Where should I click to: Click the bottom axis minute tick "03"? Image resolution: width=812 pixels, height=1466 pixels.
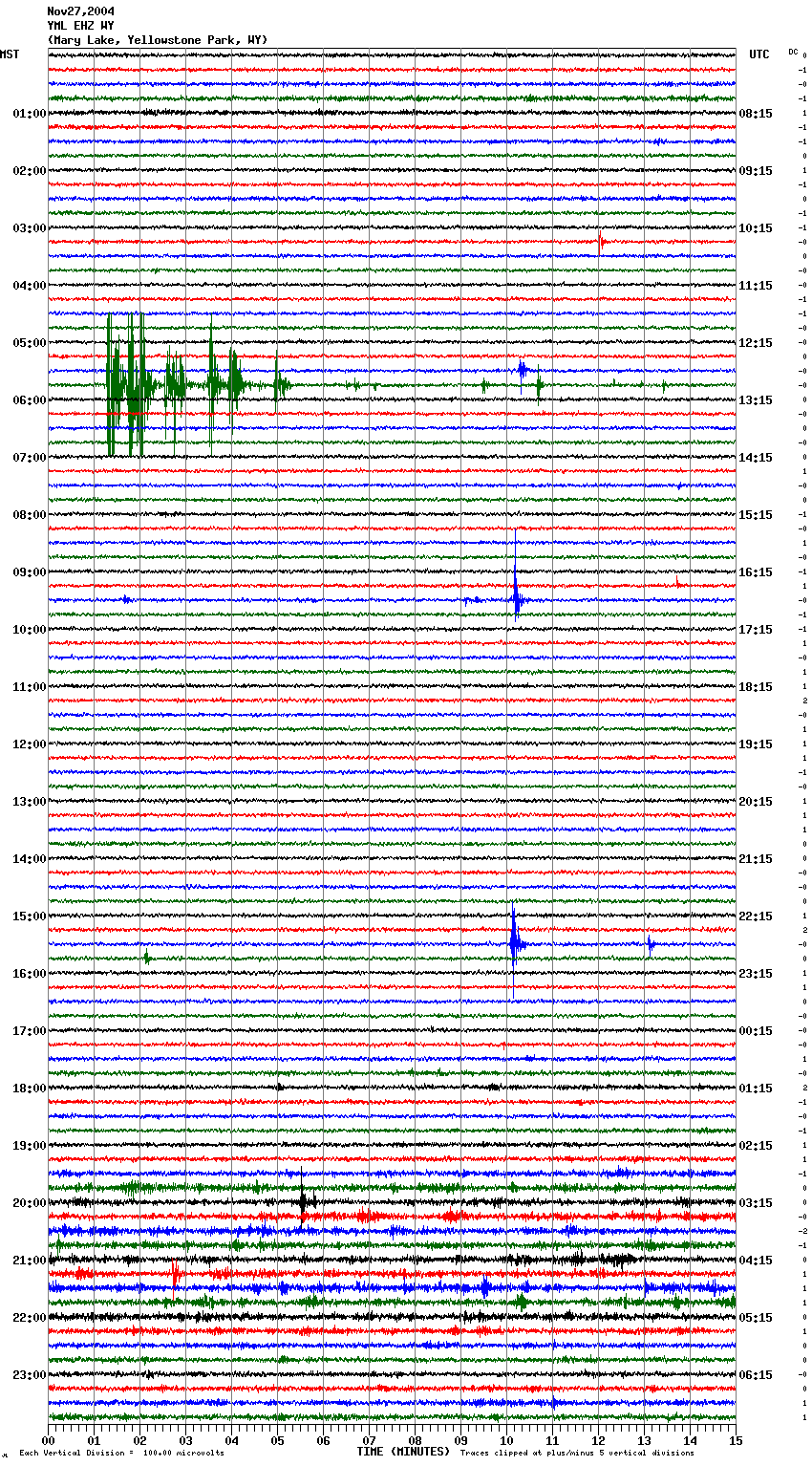click(185, 1440)
